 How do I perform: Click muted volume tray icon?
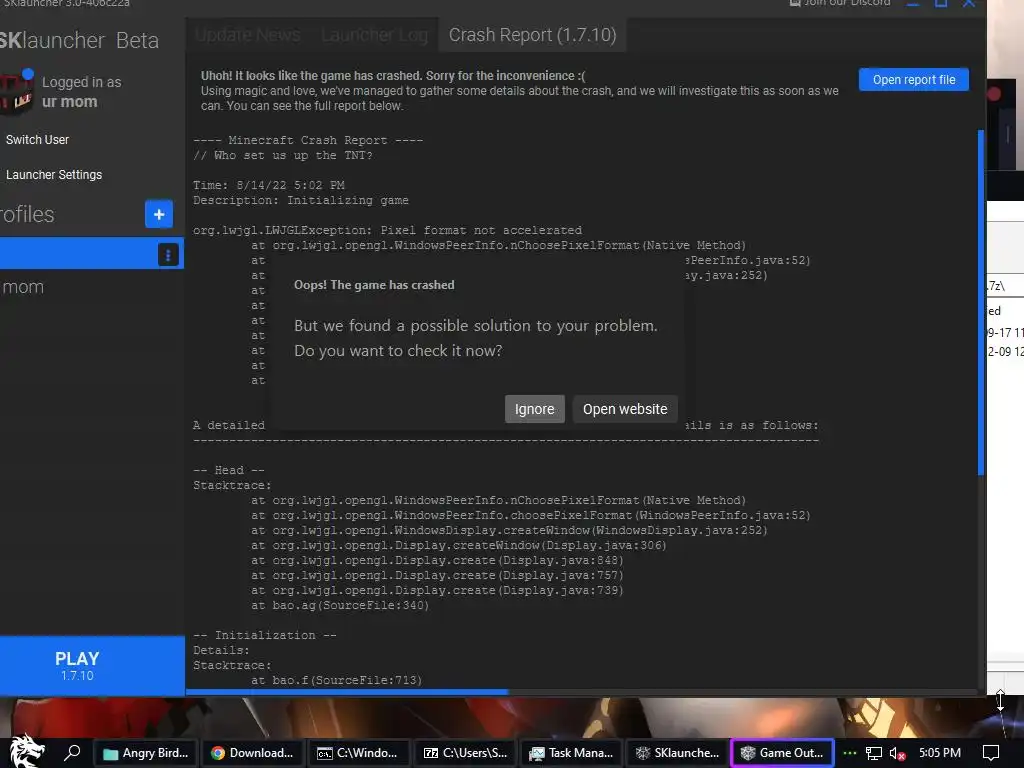coord(897,754)
